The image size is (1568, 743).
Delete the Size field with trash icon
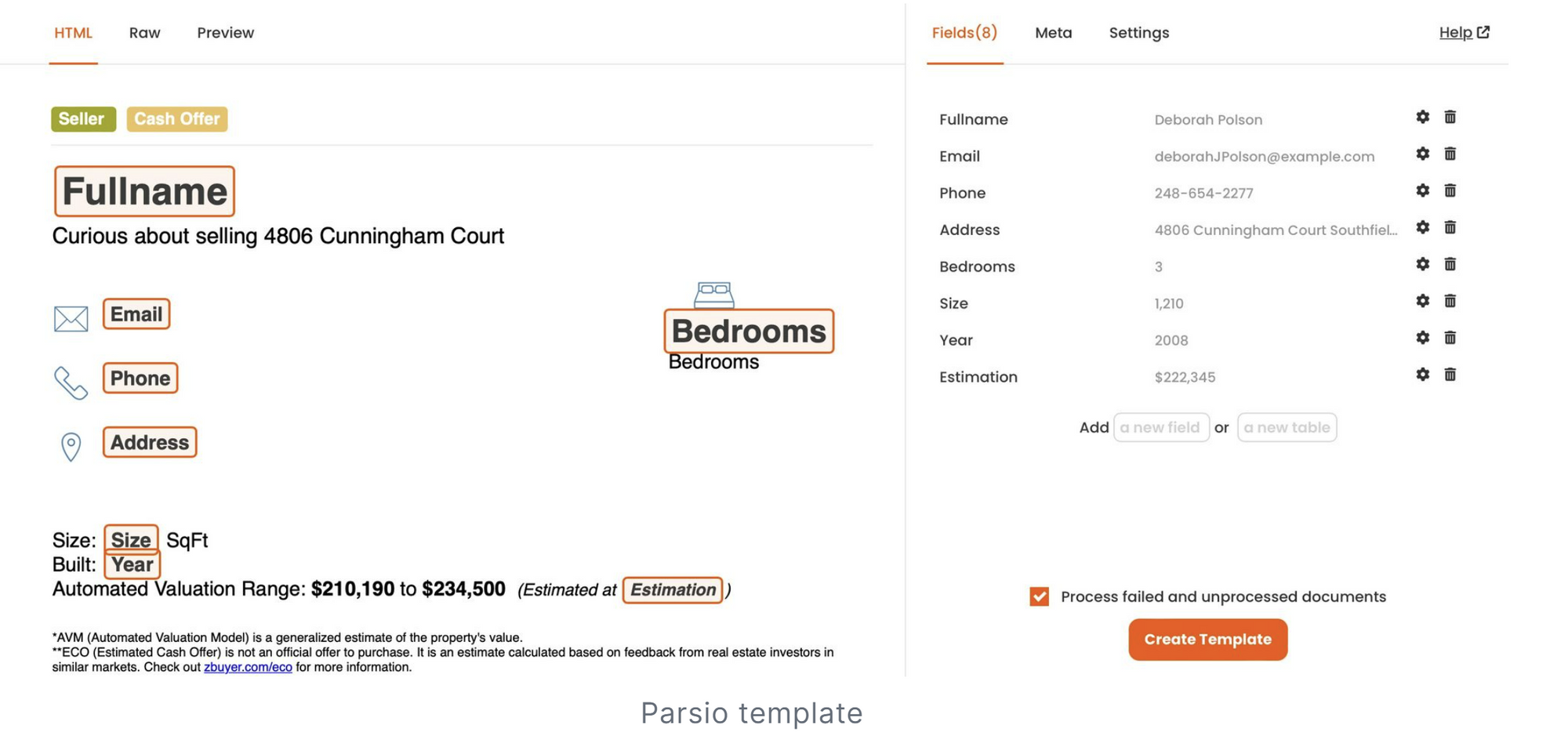coord(1450,301)
